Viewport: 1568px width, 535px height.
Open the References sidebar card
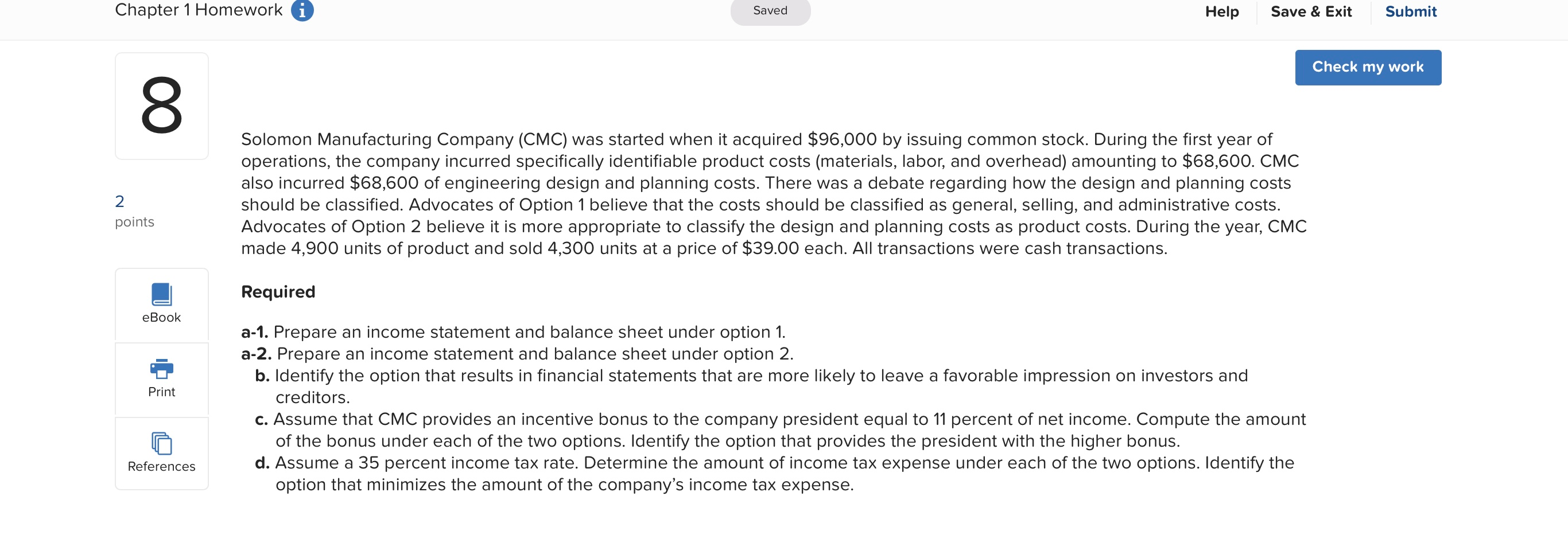[161, 453]
